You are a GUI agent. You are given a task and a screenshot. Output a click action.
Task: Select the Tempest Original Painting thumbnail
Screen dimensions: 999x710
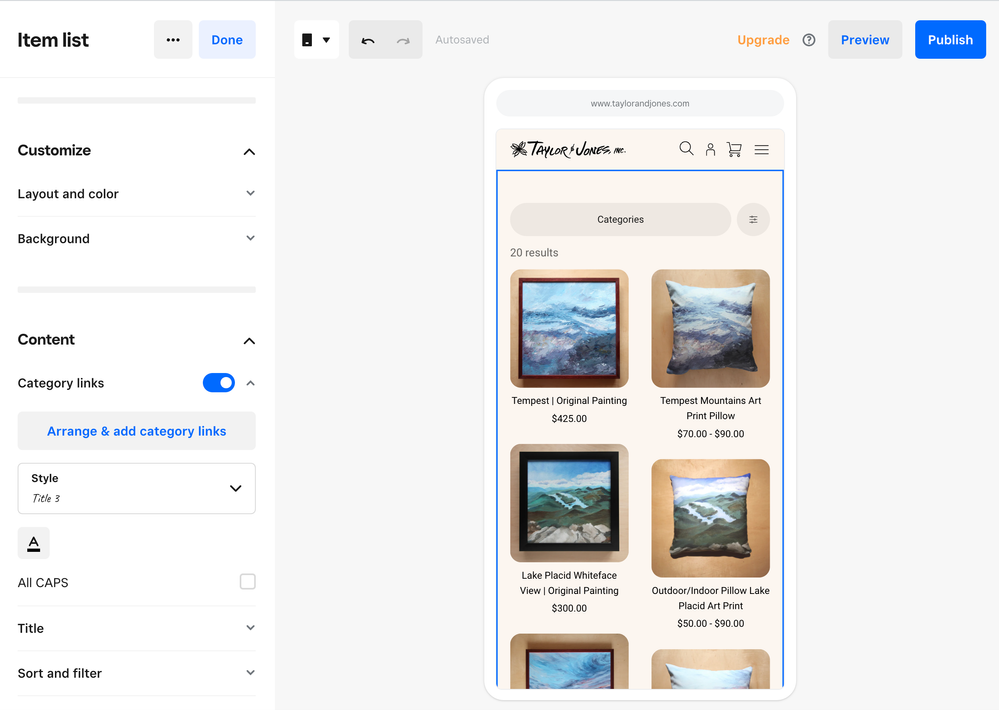click(x=569, y=328)
